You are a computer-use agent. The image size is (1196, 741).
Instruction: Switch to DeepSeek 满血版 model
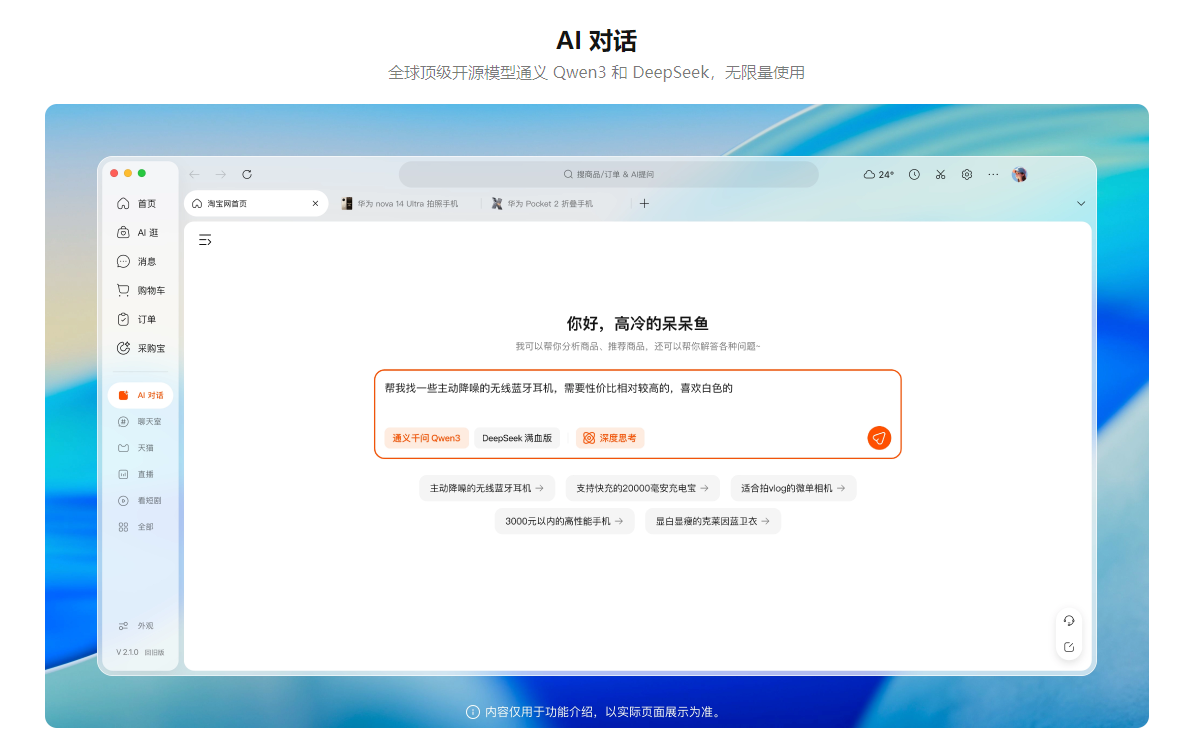tap(517, 438)
